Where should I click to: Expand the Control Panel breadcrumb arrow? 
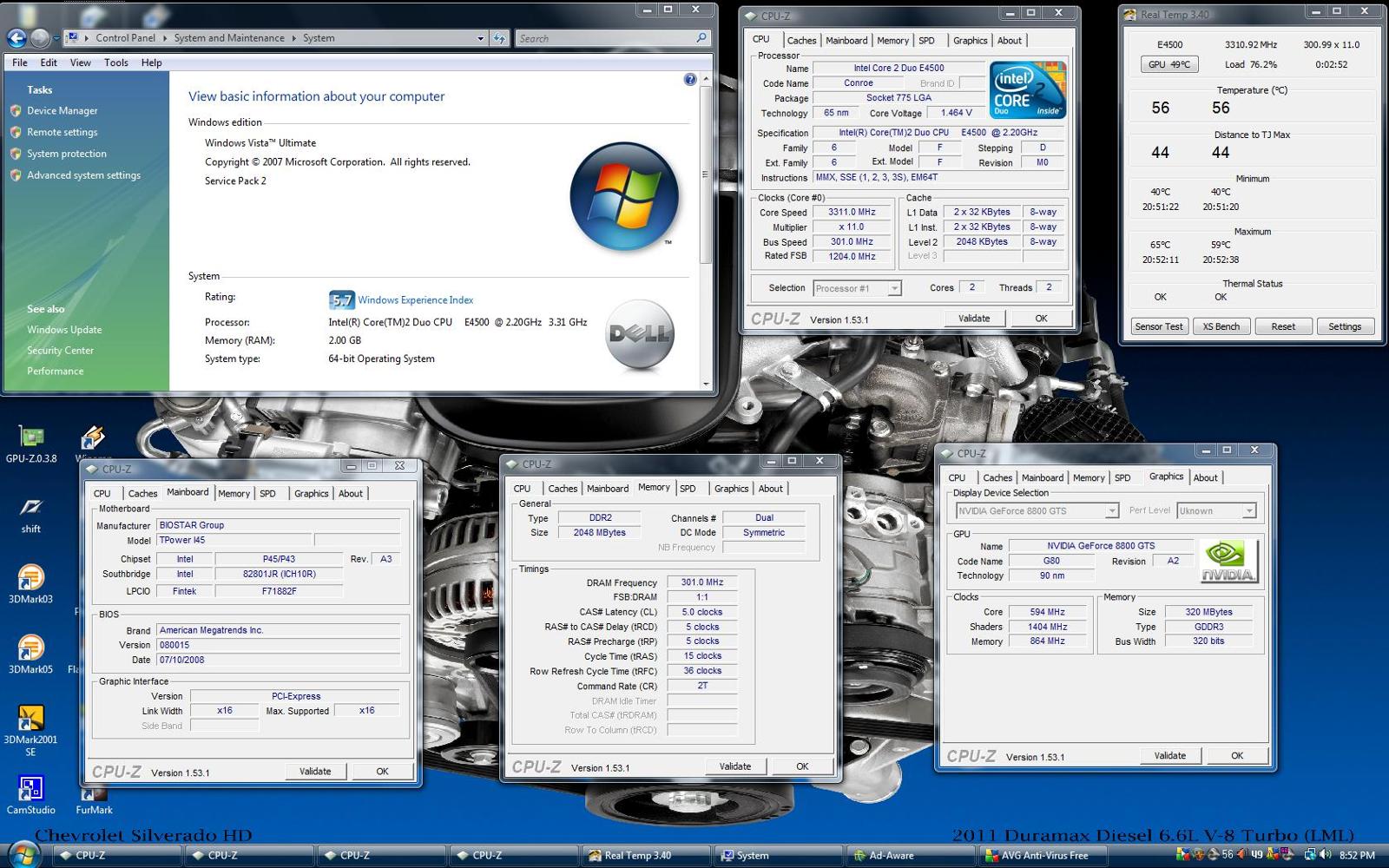164,38
